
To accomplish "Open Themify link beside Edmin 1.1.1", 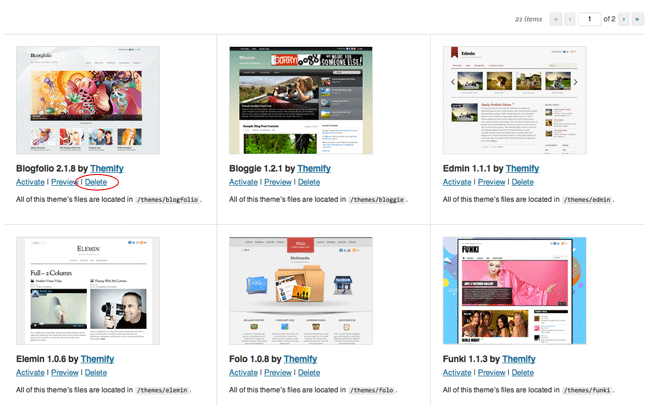I will [522, 168].
